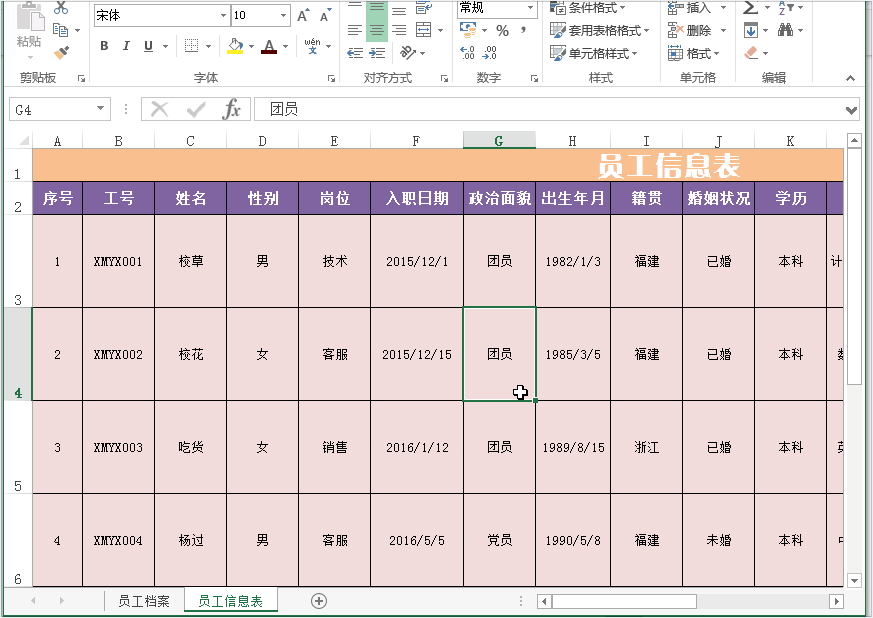Click Increase Decimal icon
This screenshot has height=618, width=873.
pos(468,53)
